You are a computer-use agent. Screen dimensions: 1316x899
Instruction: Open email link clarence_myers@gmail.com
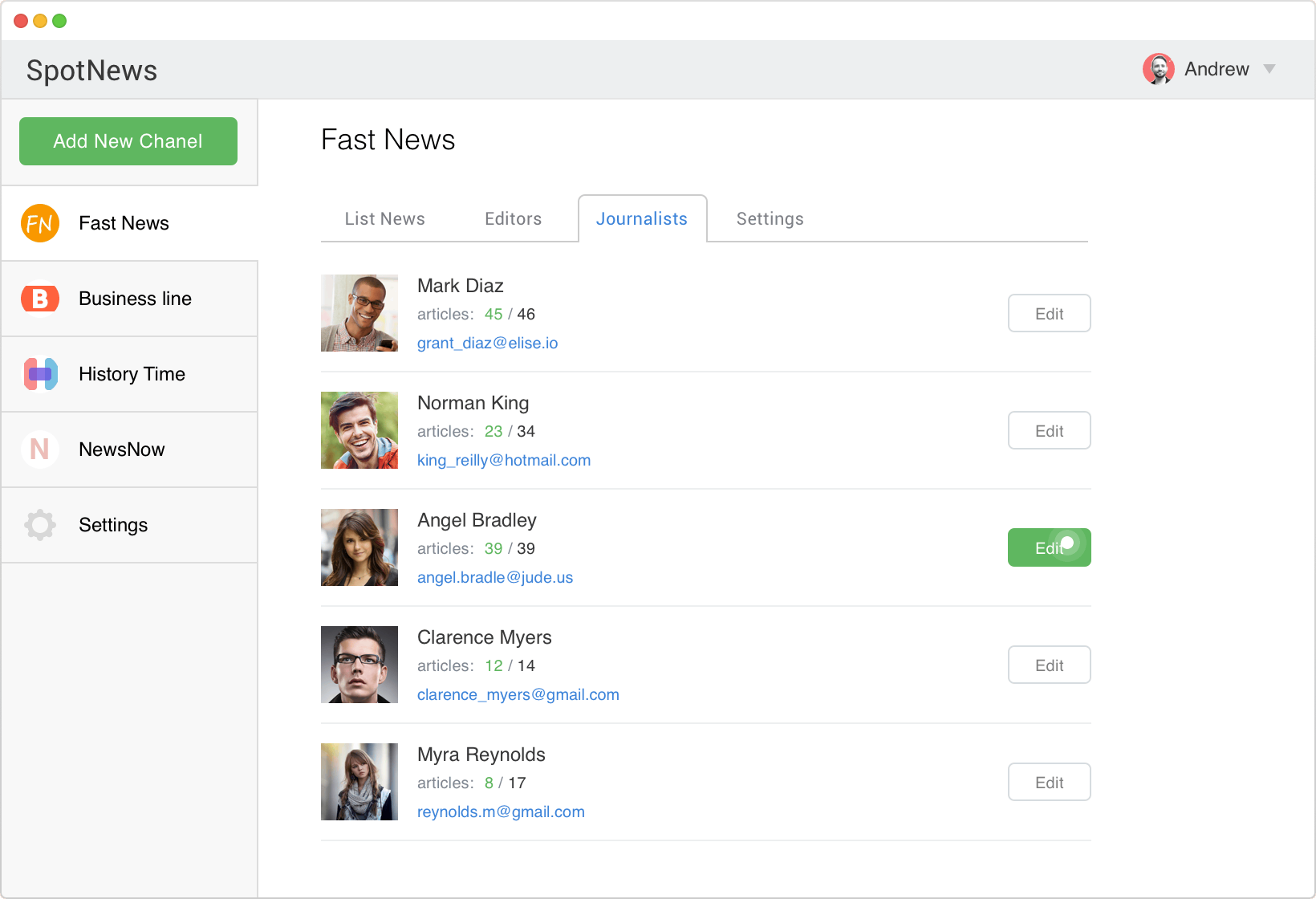tap(518, 694)
